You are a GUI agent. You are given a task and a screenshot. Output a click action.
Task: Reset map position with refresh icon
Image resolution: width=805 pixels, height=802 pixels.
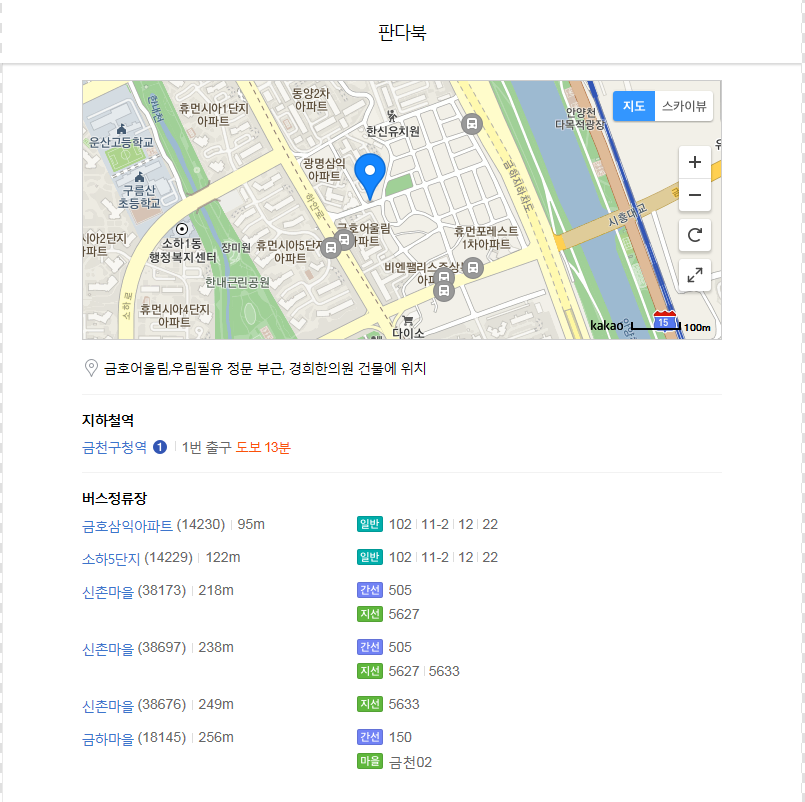(x=694, y=236)
